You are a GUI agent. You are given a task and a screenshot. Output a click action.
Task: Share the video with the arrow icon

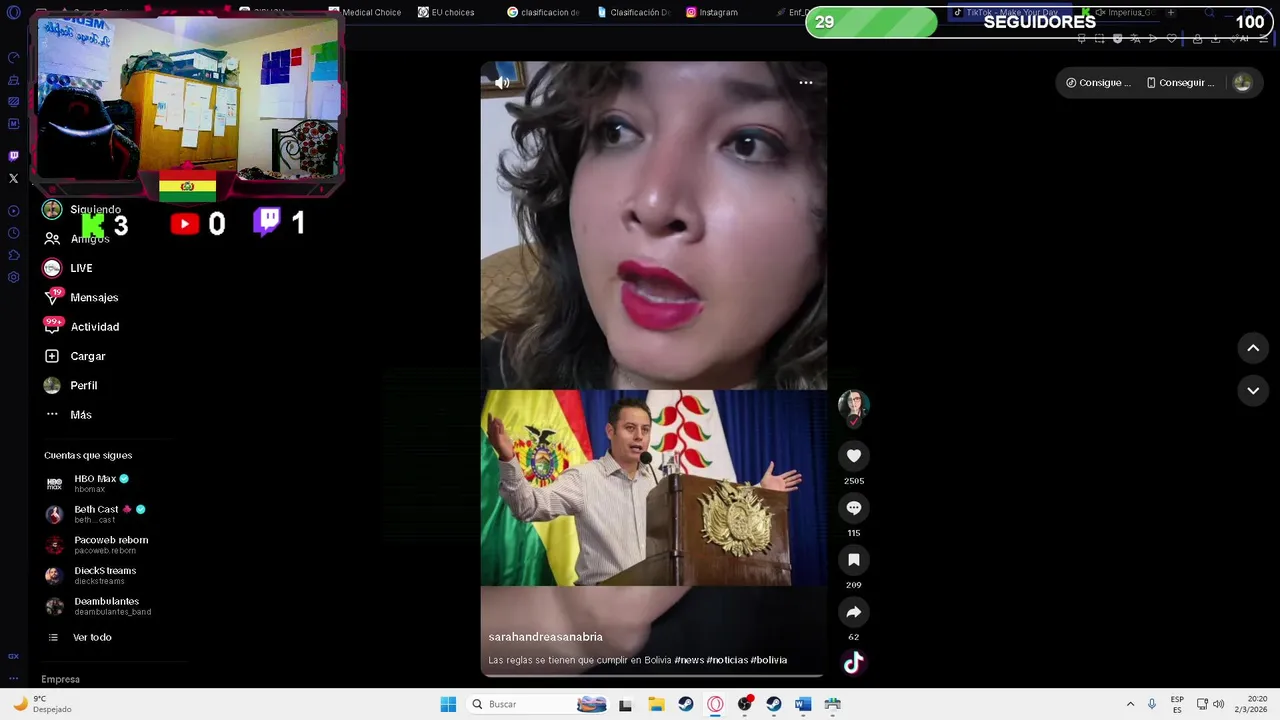(854, 612)
